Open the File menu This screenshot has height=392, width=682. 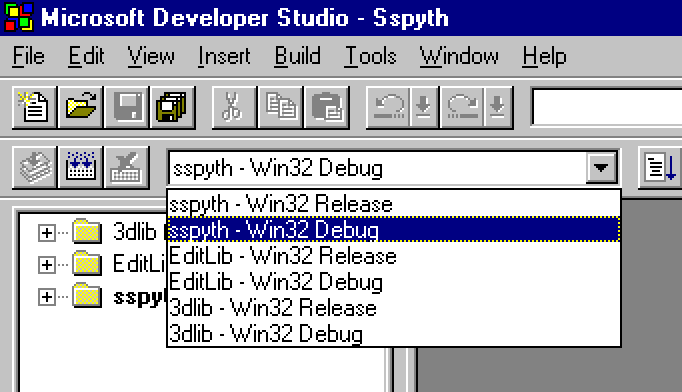[28, 57]
